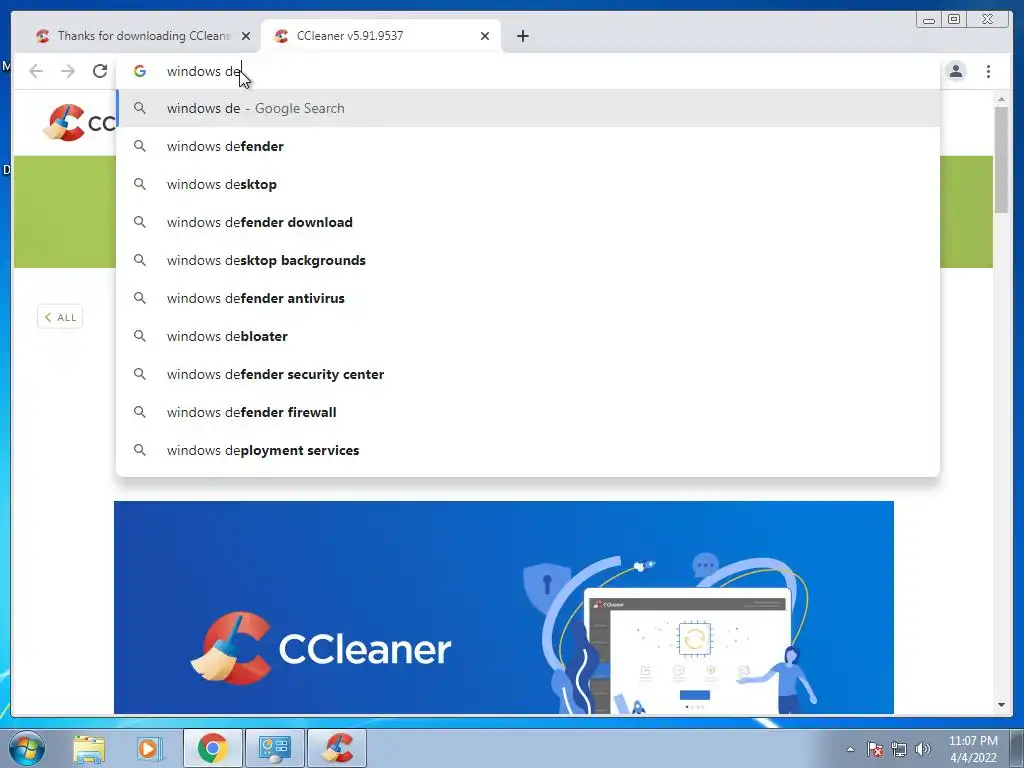Go back with the 'ALL' button

tap(60, 317)
